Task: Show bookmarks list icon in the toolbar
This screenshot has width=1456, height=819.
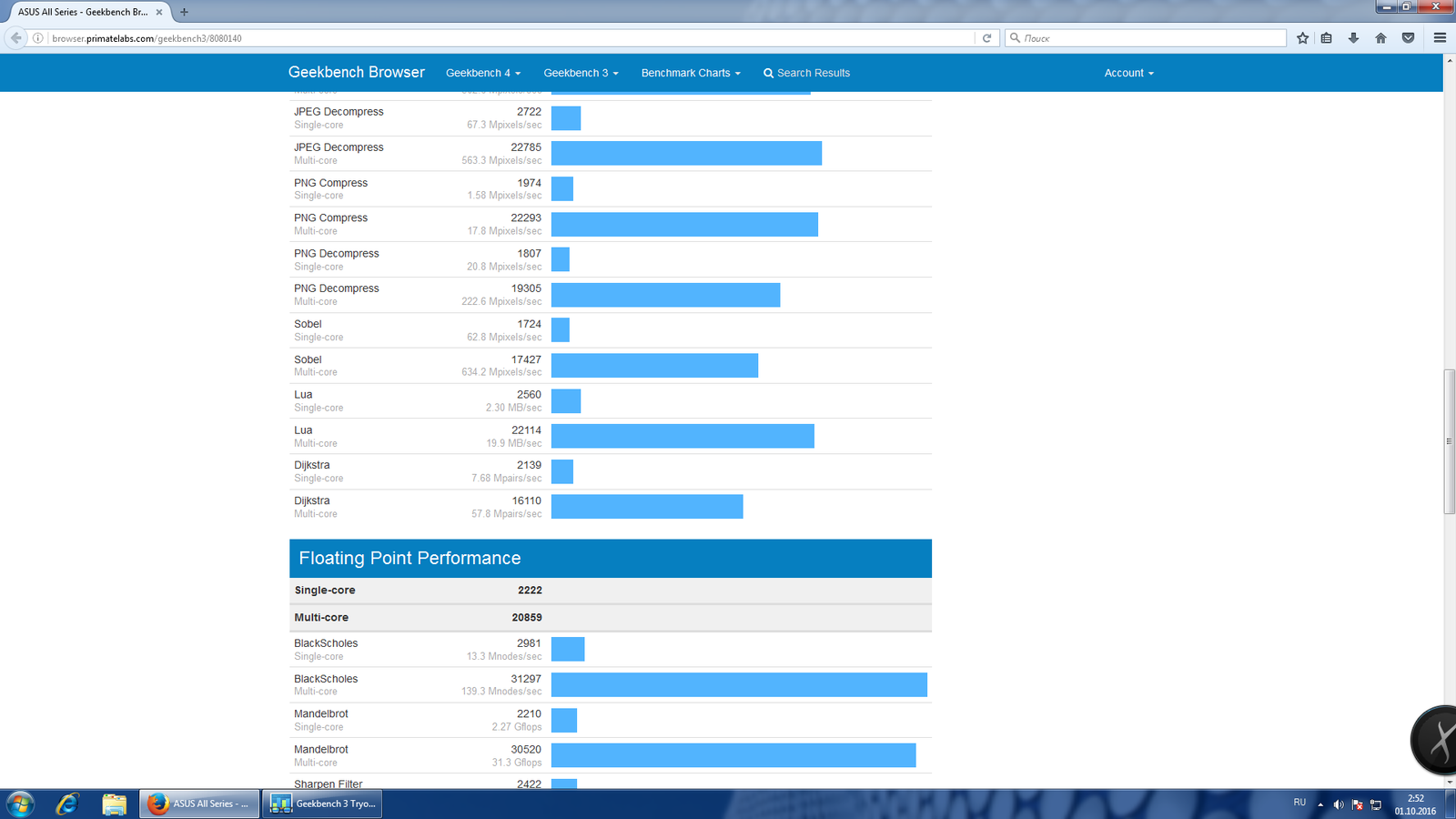Action: [1327, 38]
